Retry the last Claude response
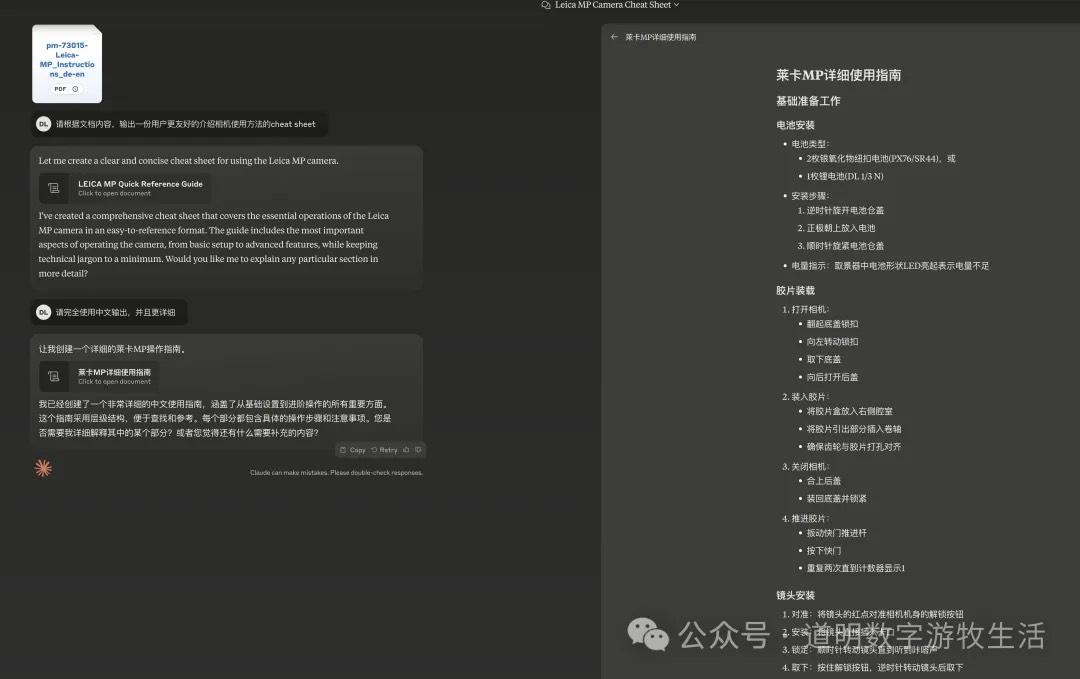 click(x=384, y=450)
